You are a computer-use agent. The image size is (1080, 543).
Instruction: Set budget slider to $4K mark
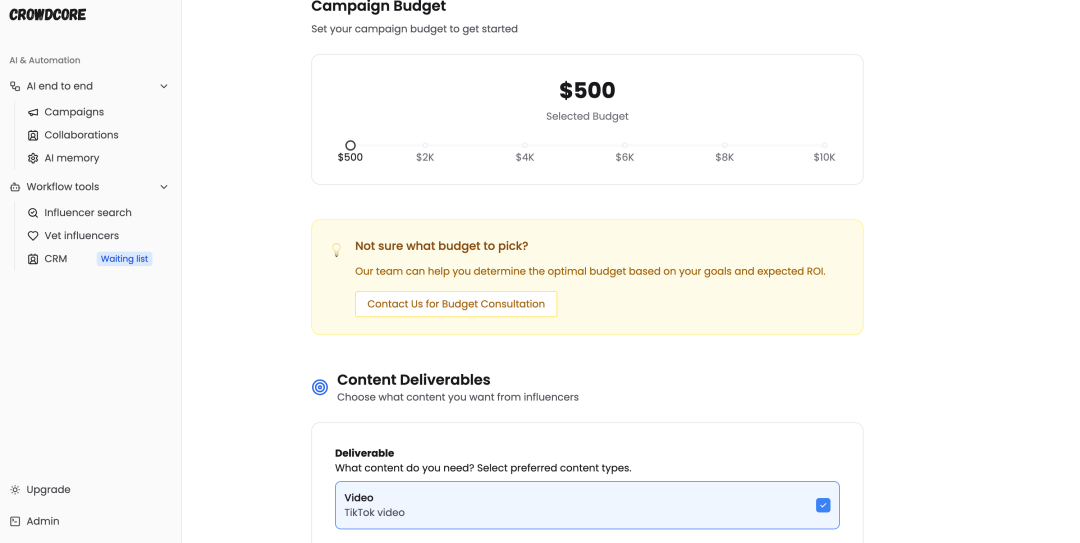[525, 145]
